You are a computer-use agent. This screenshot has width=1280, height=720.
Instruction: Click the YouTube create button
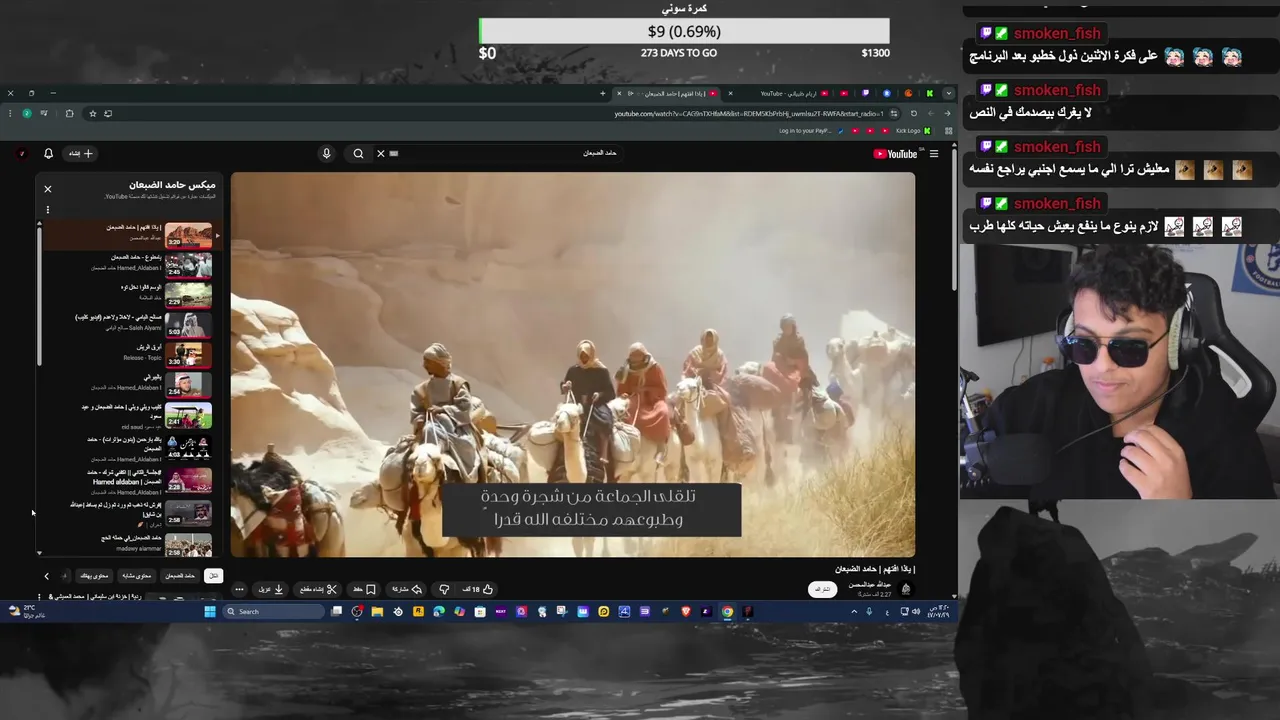[x=80, y=153]
